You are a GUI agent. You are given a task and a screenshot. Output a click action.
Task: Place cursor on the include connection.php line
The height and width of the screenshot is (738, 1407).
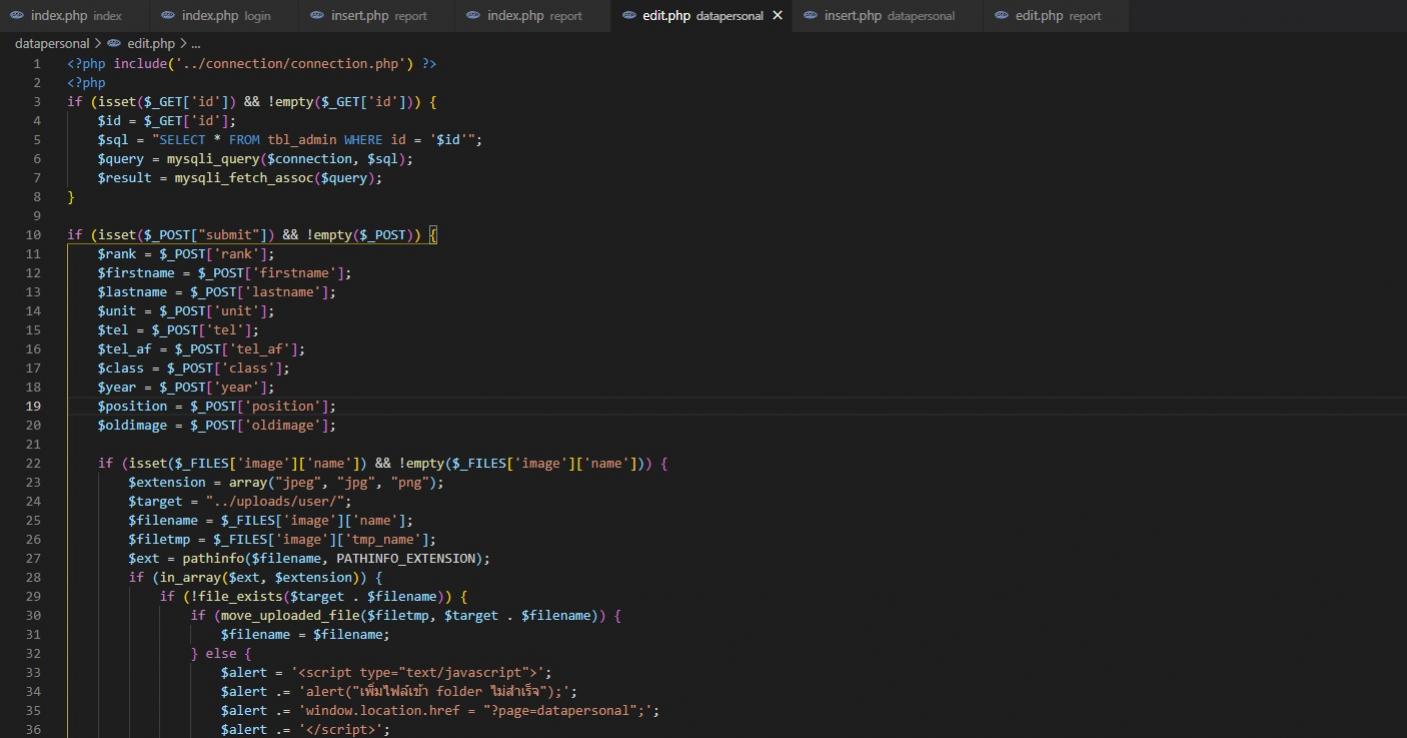(x=252, y=64)
